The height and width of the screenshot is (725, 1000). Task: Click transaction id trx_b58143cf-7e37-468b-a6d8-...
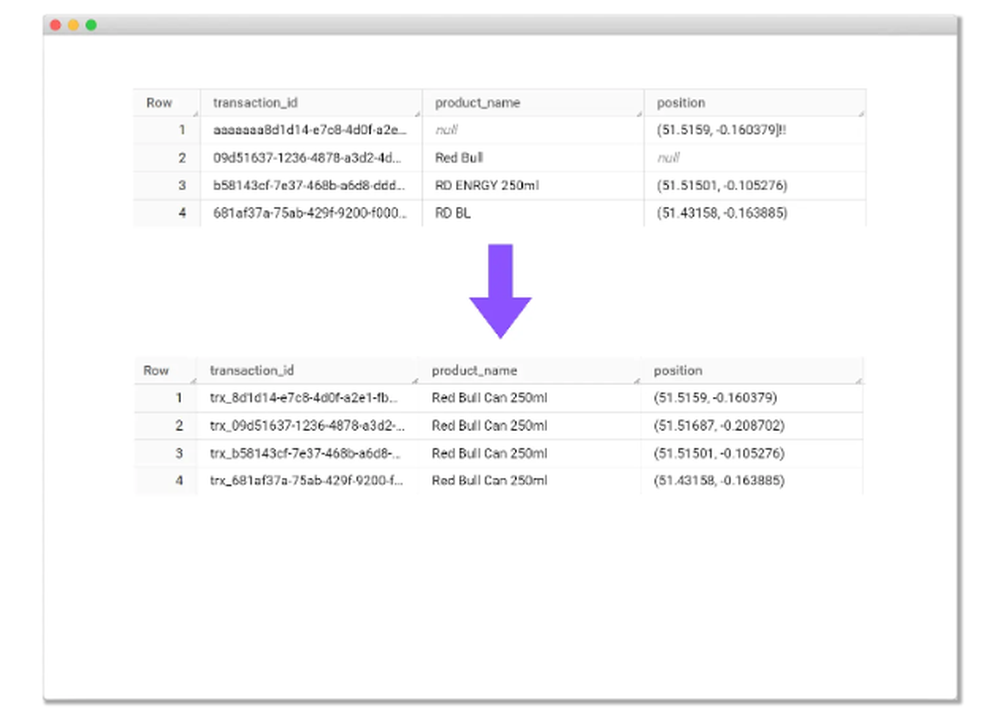coord(305,453)
